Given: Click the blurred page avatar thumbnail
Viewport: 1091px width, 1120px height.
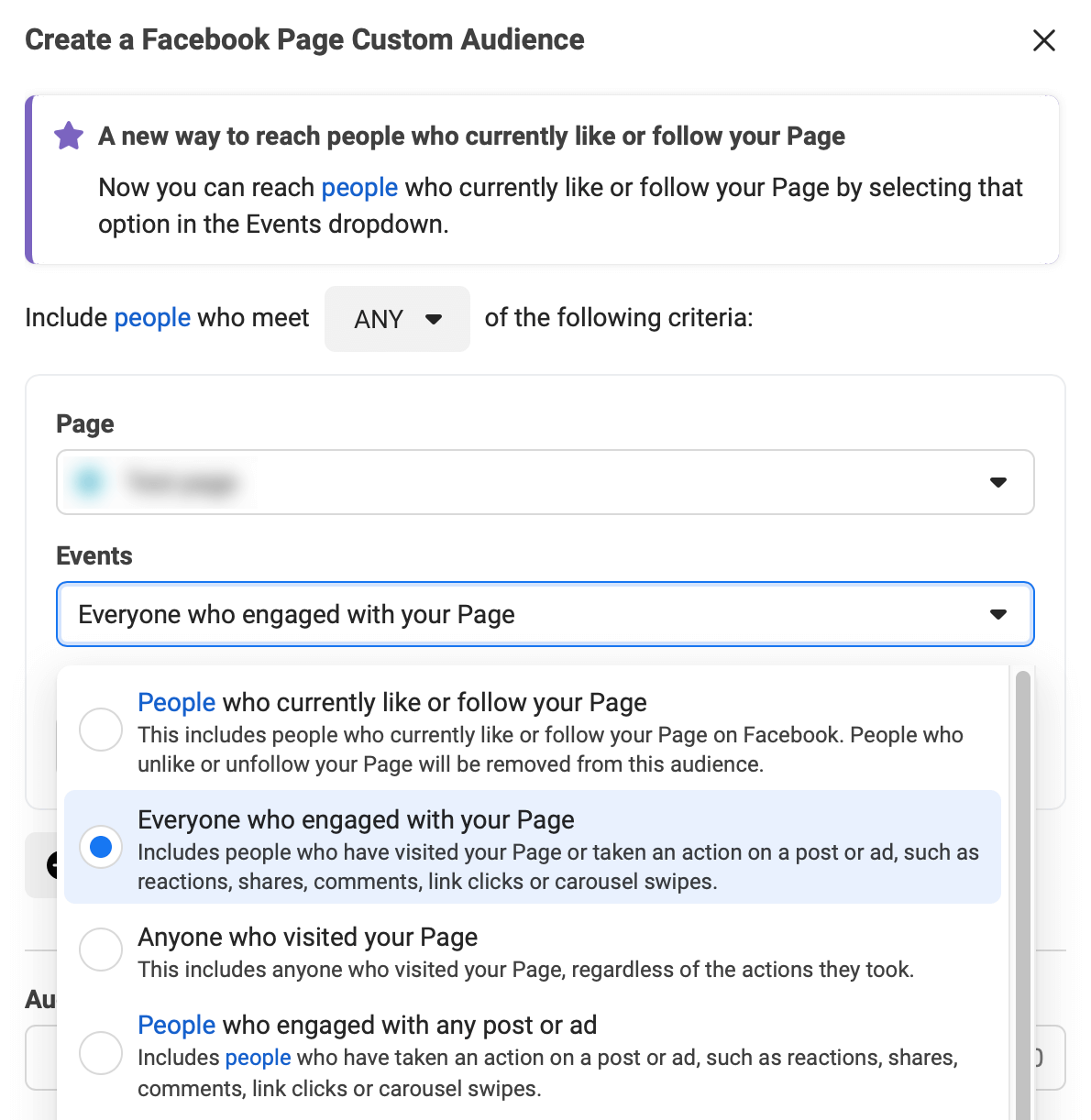Looking at the screenshot, I should [x=90, y=482].
